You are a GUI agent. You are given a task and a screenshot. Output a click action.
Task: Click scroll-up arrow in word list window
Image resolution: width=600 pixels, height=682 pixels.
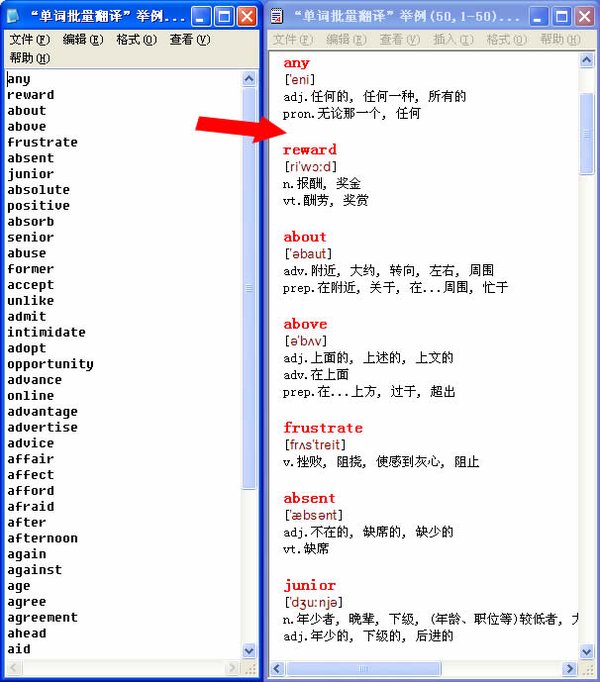[x=249, y=78]
